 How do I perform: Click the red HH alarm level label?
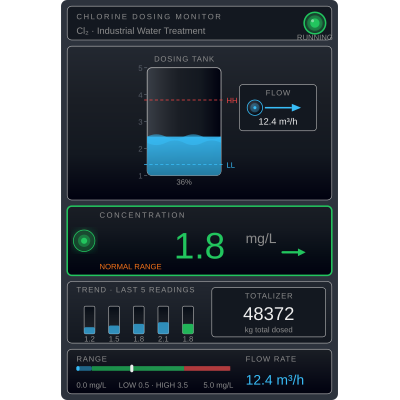pyautogui.click(x=232, y=100)
